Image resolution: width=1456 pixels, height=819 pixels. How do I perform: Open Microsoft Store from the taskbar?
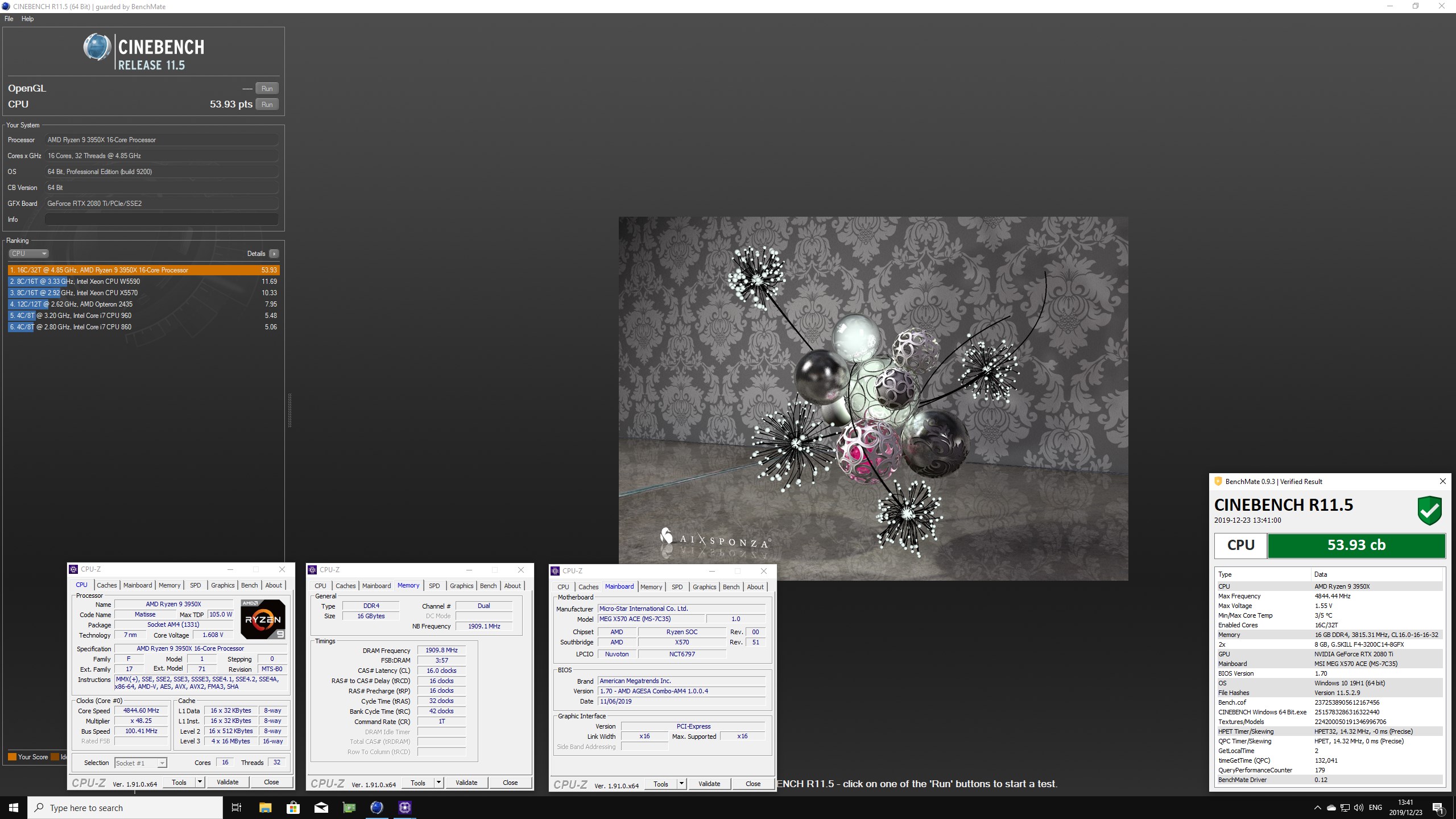pos(293,808)
